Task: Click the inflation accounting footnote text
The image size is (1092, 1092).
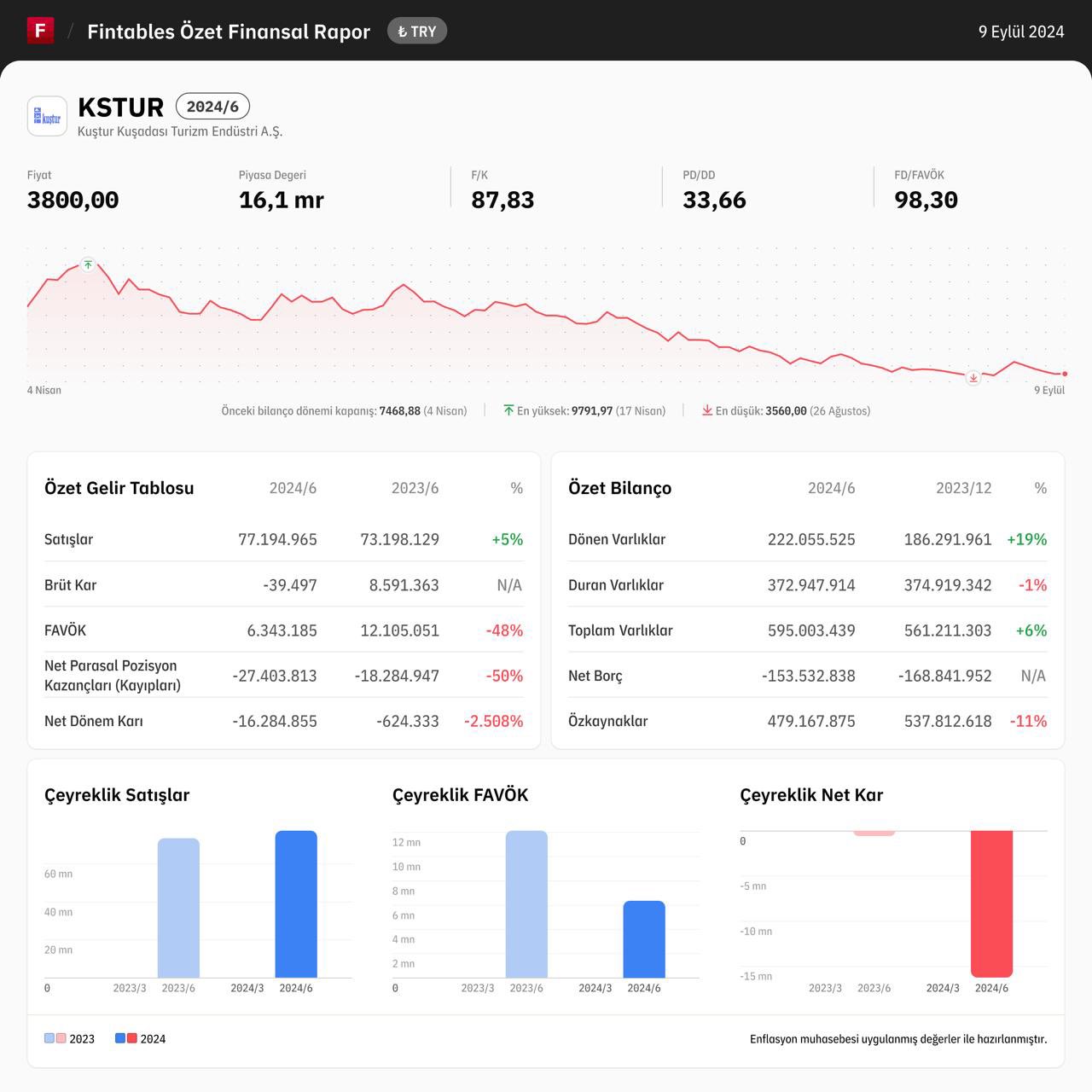Action: click(x=898, y=1038)
